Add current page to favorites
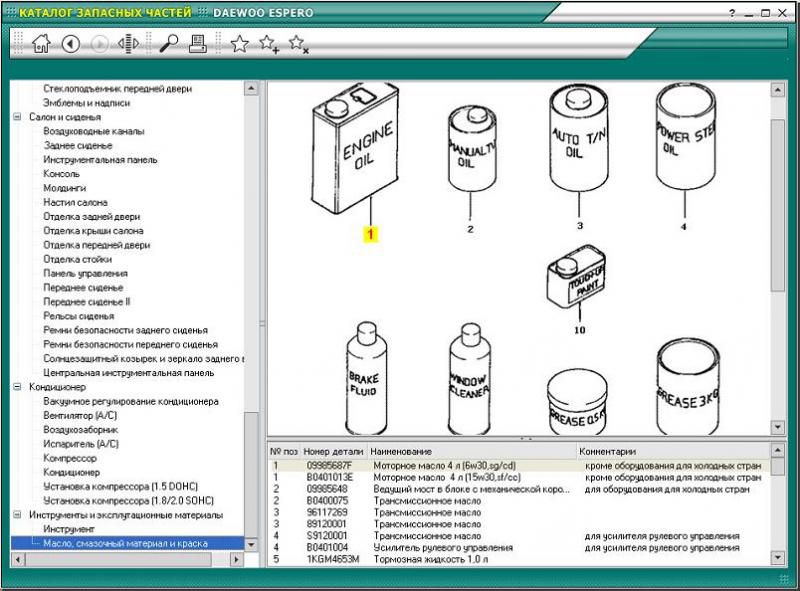 click(x=268, y=43)
